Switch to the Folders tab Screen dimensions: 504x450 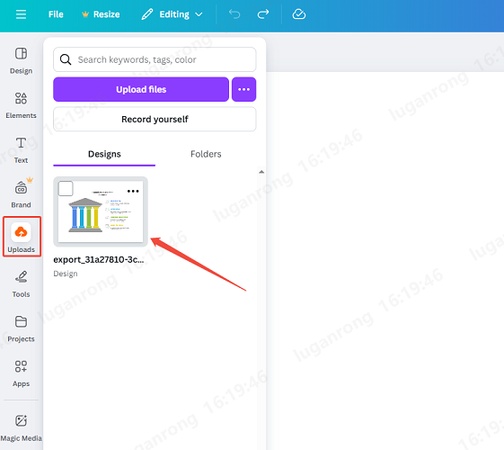206,154
